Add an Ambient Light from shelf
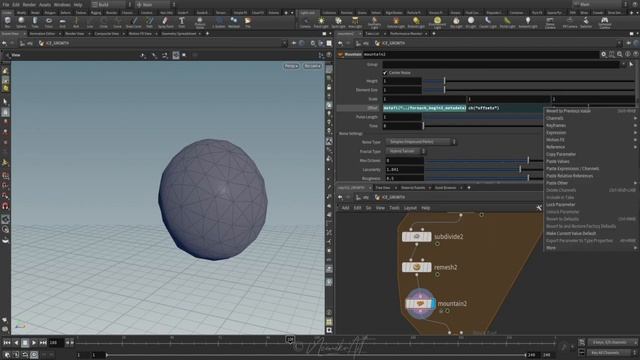The width and height of the screenshot is (640, 360). pyautogui.click(x=528, y=22)
